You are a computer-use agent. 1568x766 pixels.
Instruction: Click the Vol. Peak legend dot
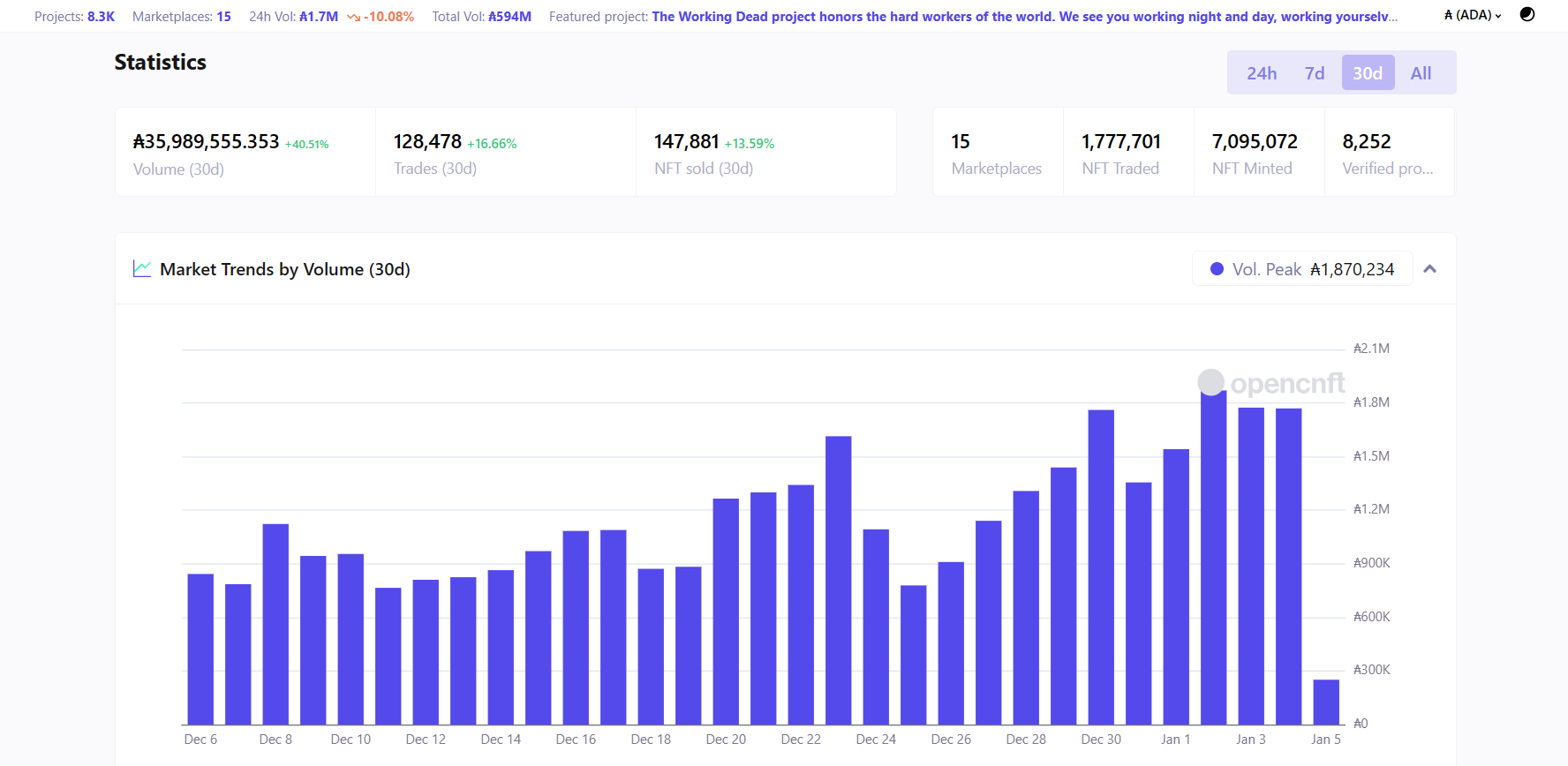tap(1217, 269)
